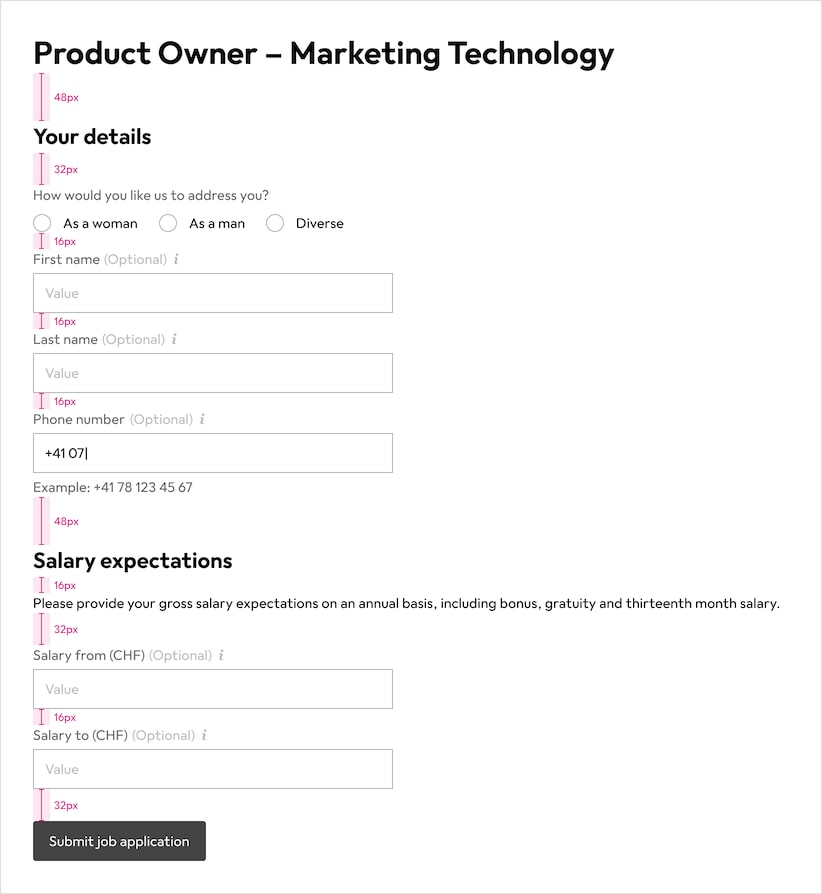Viewport: 822px width, 894px height.
Task: Click the "Diverse" label text
Action: tap(320, 224)
